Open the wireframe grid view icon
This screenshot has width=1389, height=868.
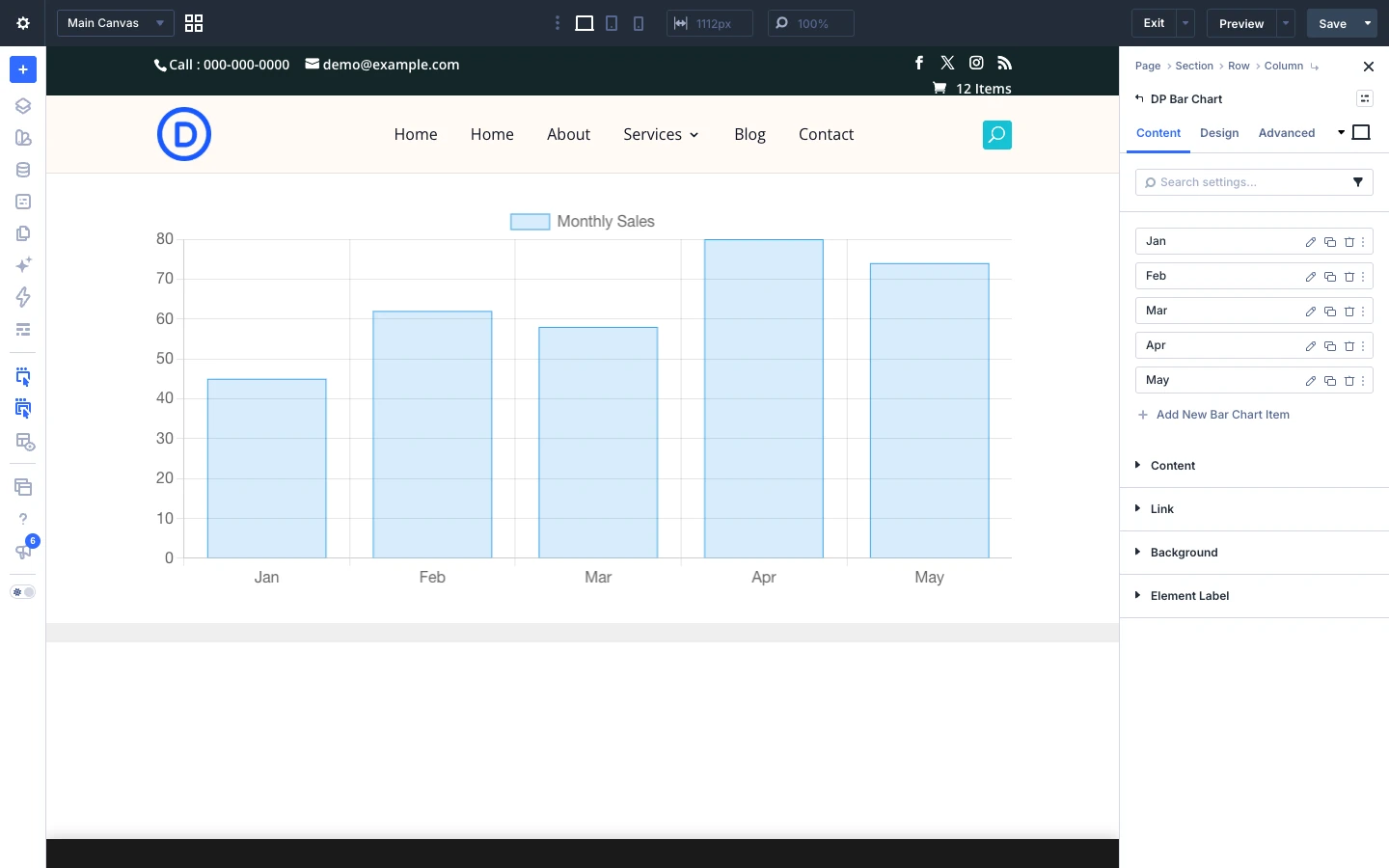(194, 23)
